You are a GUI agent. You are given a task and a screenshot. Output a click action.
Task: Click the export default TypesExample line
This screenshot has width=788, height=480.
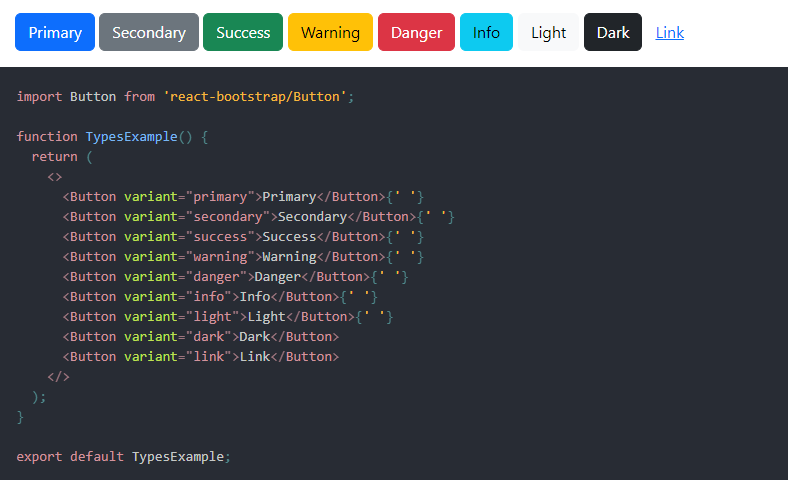tap(124, 456)
